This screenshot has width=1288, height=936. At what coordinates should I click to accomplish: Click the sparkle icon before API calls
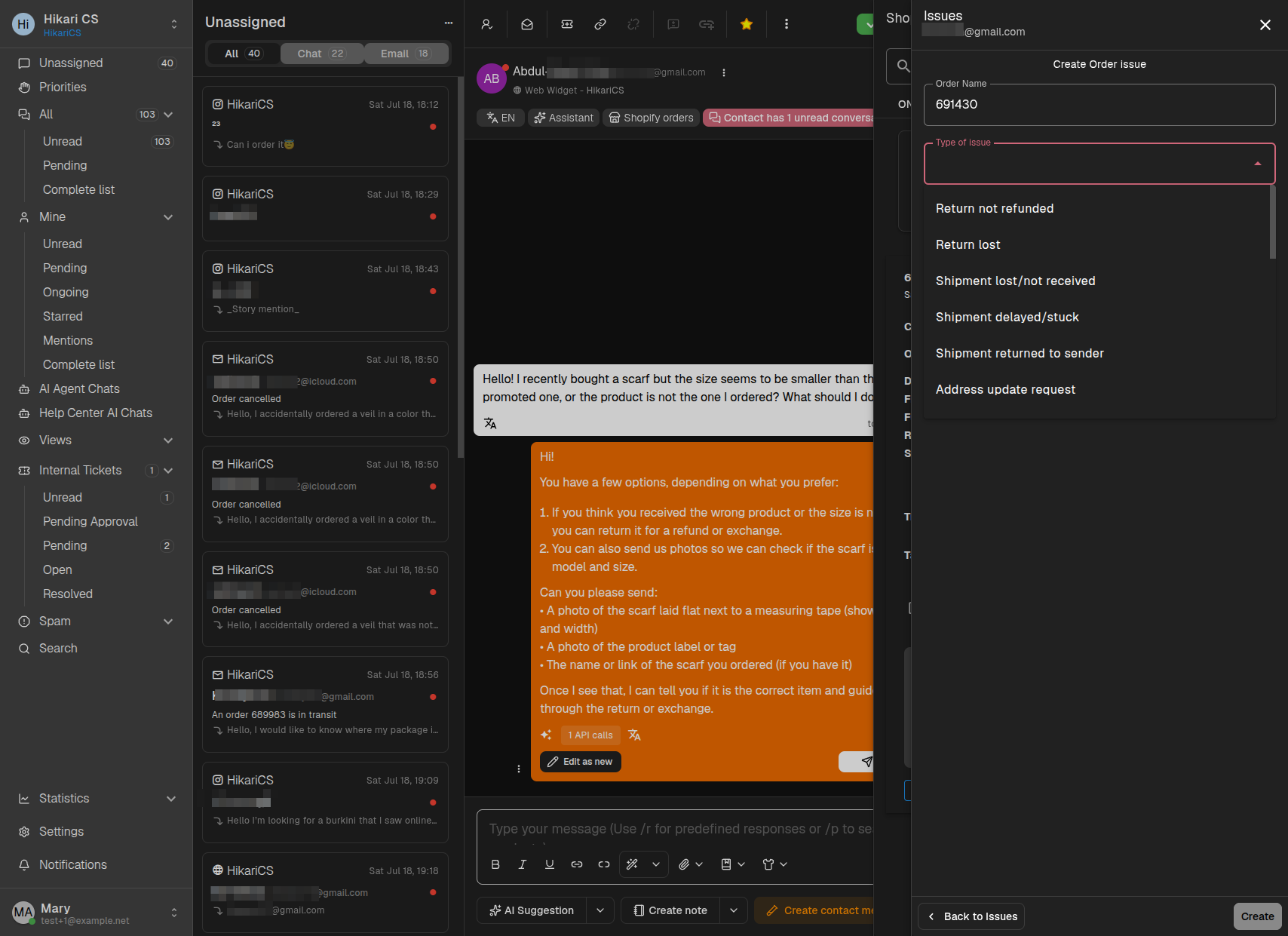tap(546, 735)
